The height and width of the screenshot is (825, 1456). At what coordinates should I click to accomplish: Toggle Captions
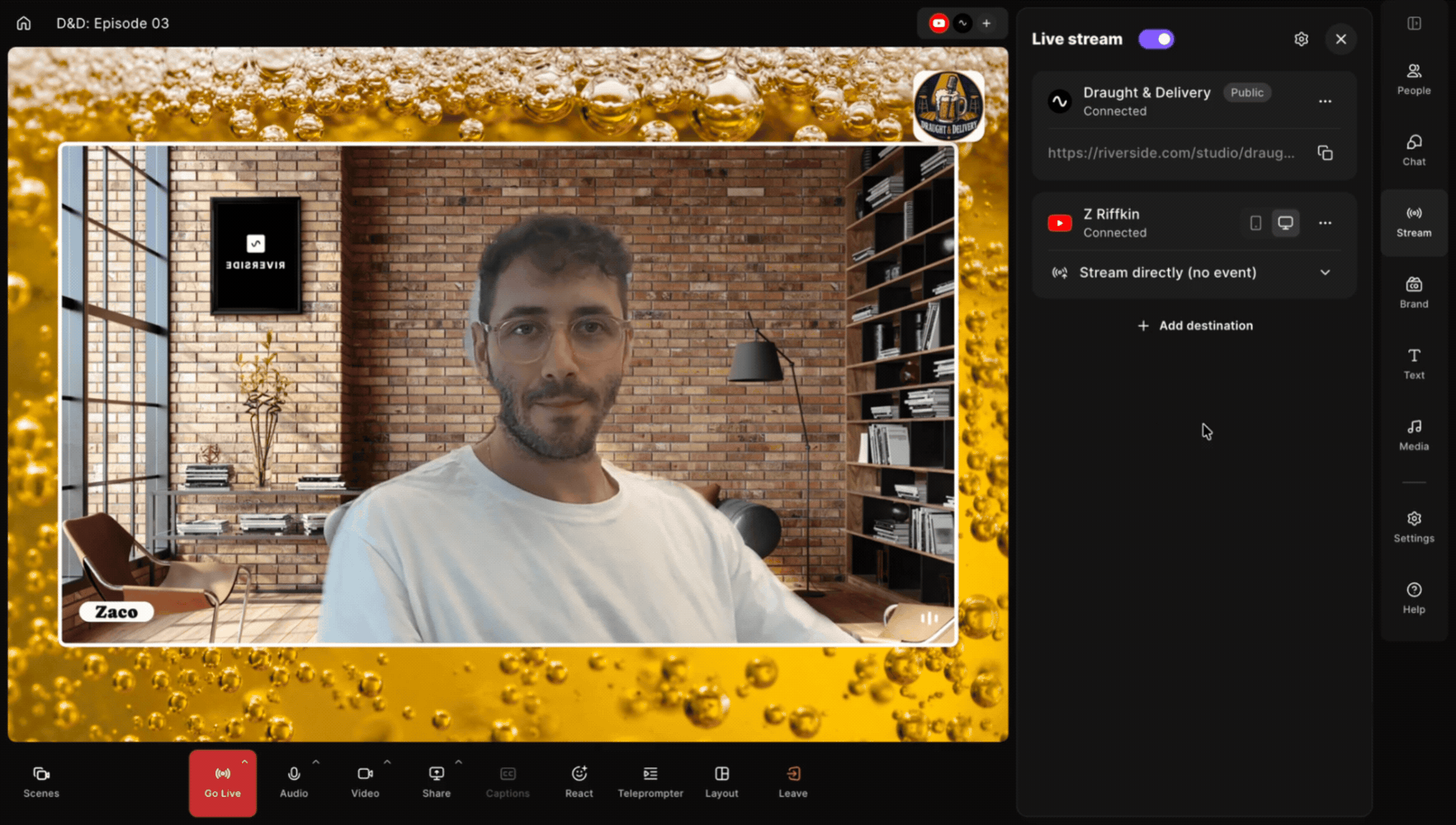point(508,782)
